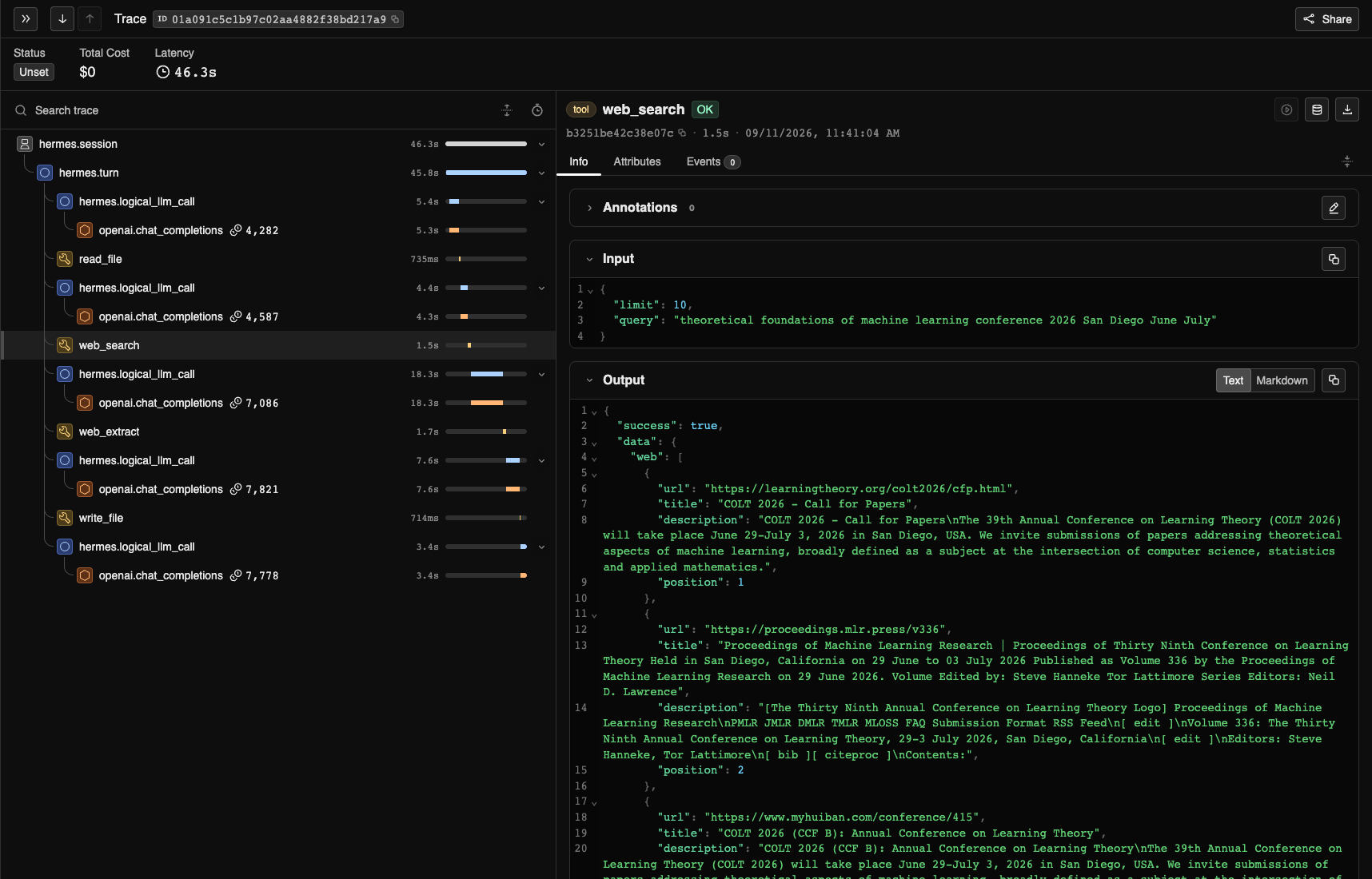Collapse hermes.logical_llm_call 5.4s chevron
This screenshot has height=879, width=1372.
541,202
